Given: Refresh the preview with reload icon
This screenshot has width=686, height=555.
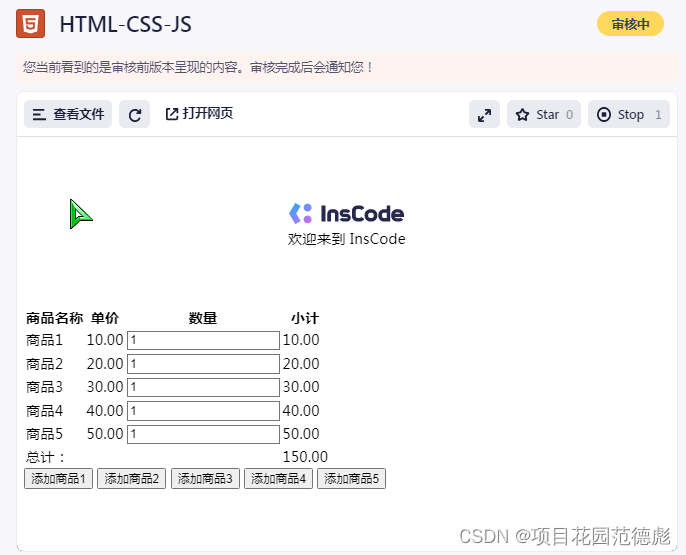Looking at the screenshot, I should [135, 115].
